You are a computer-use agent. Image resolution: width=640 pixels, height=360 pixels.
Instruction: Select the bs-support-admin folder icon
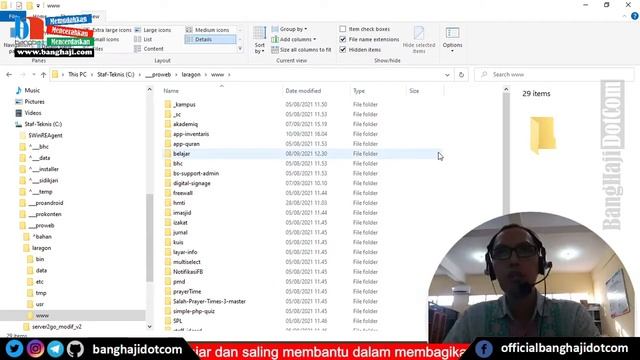tap(168, 173)
